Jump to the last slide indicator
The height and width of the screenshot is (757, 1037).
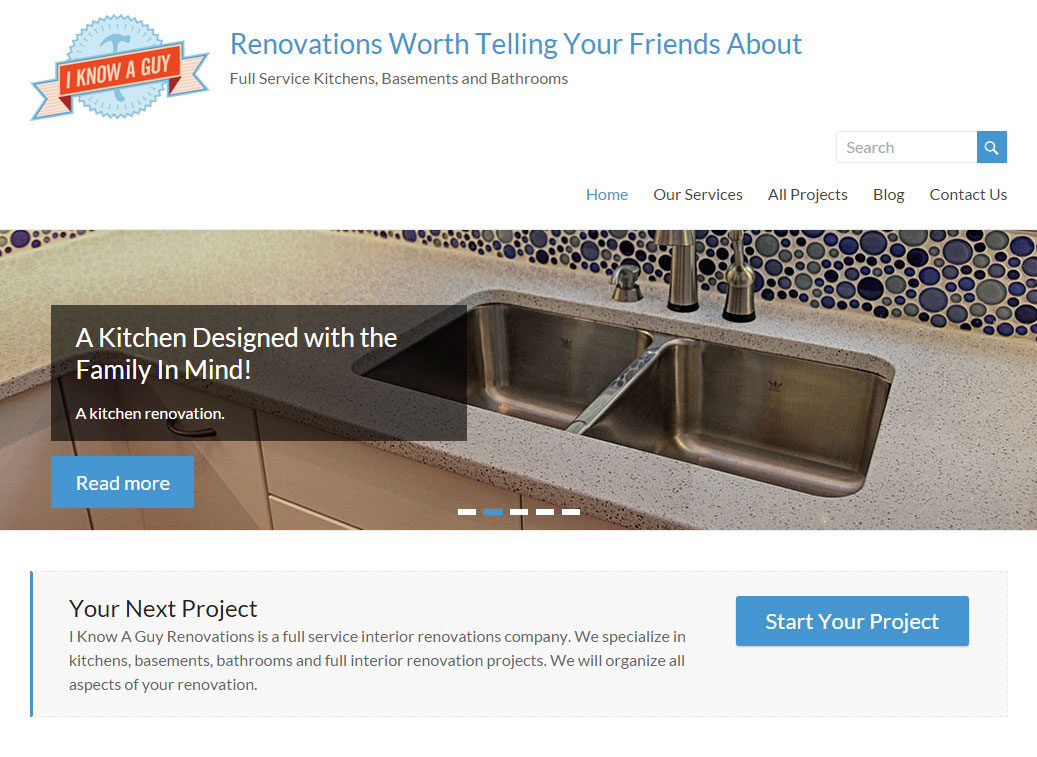571,512
